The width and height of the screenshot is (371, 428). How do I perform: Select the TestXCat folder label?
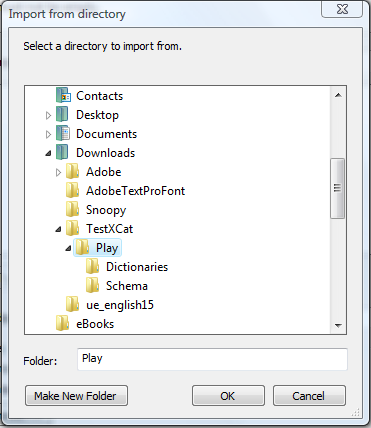tap(109, 229)
